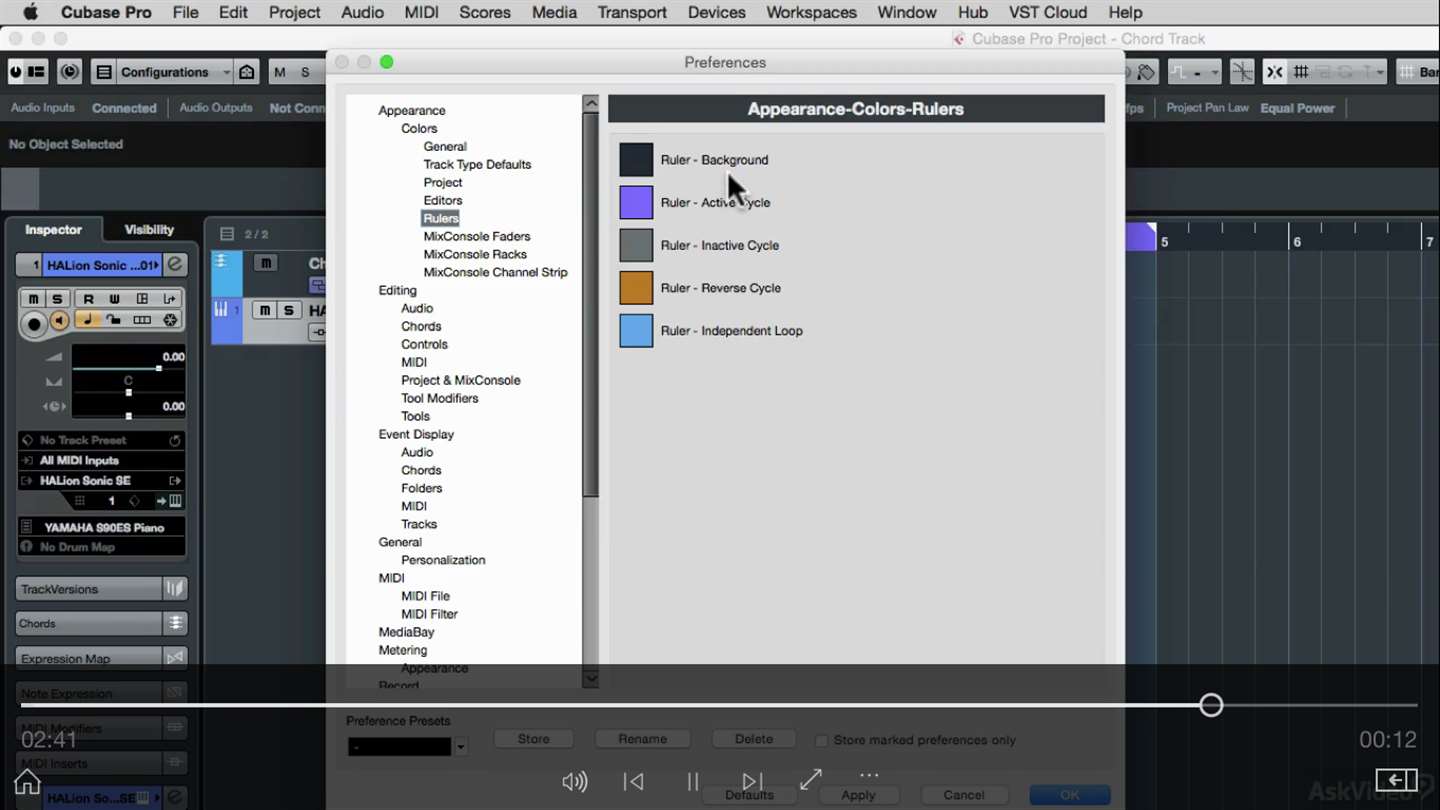Open the three-dots more options in player
Viewport: 1440px width, 810px height.
click(x=869, y=775)
